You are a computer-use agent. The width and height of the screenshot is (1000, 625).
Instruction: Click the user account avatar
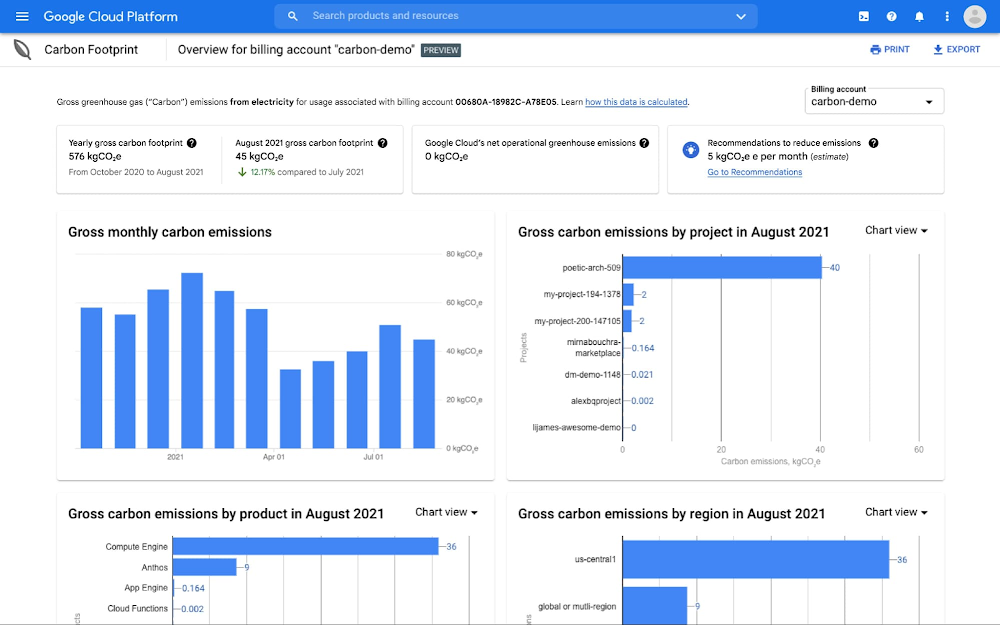point(975,17)
